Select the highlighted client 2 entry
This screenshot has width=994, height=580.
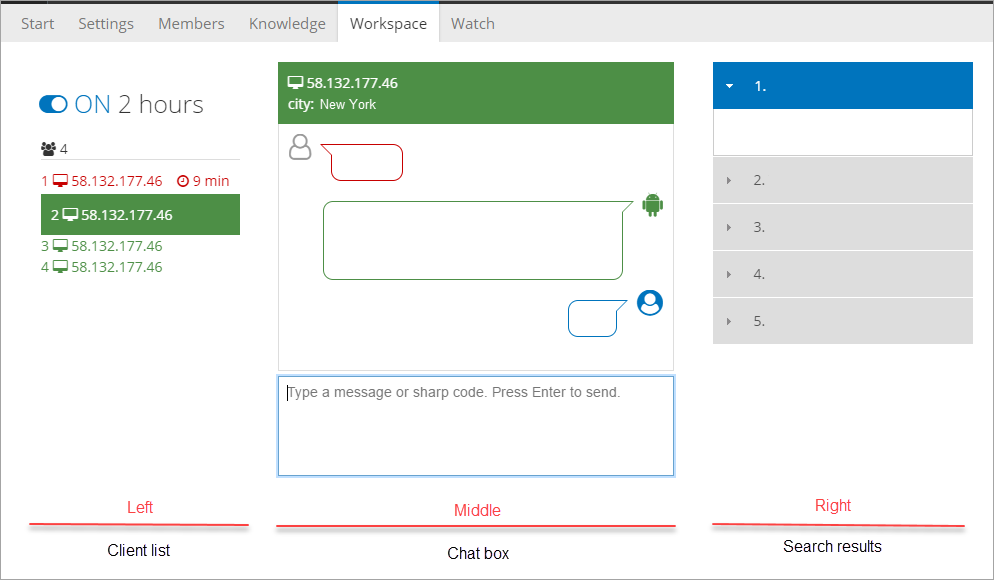(x=139, y=215)
